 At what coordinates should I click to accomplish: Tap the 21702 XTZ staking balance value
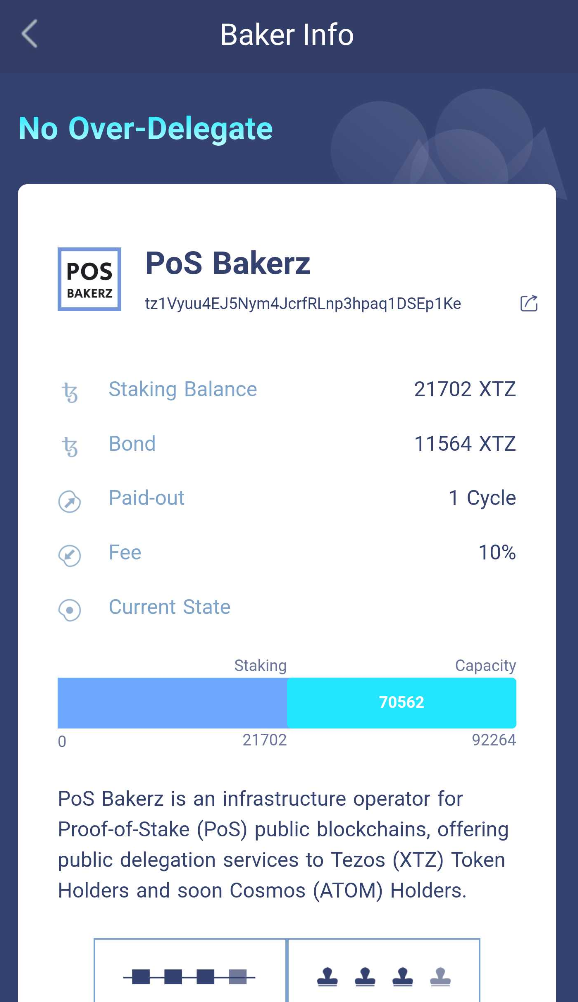[465, 389]
